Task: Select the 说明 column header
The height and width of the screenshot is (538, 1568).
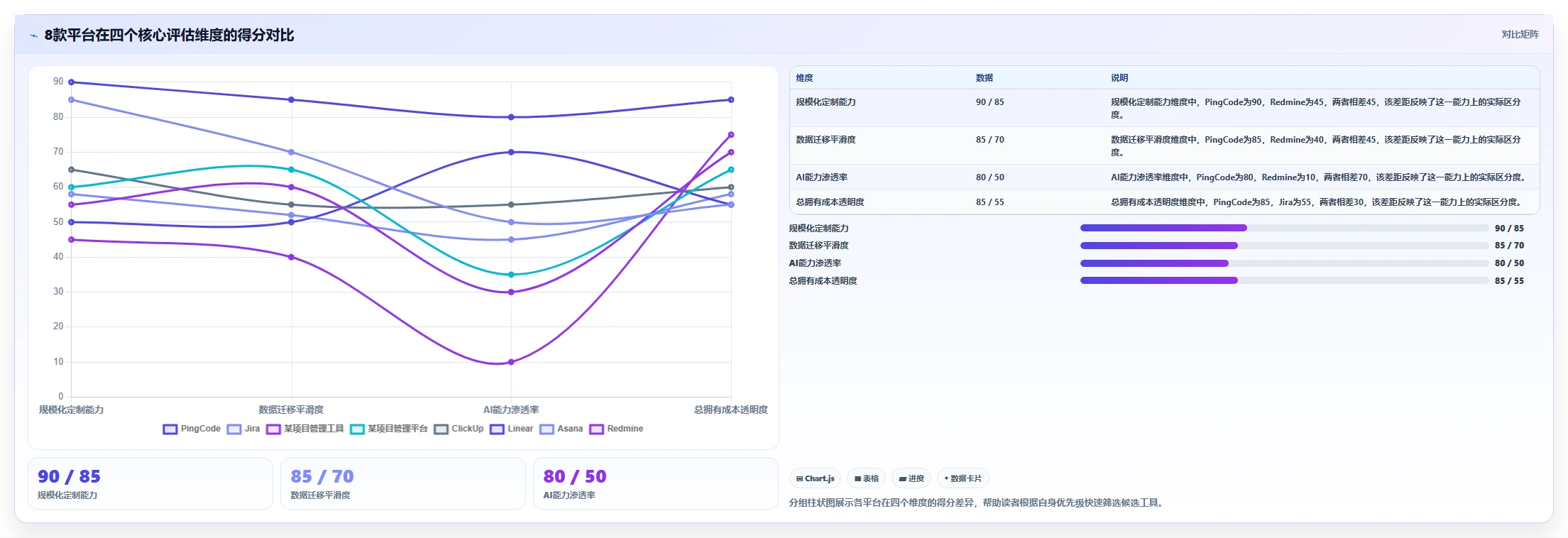Action: (x=1119, y=78)
